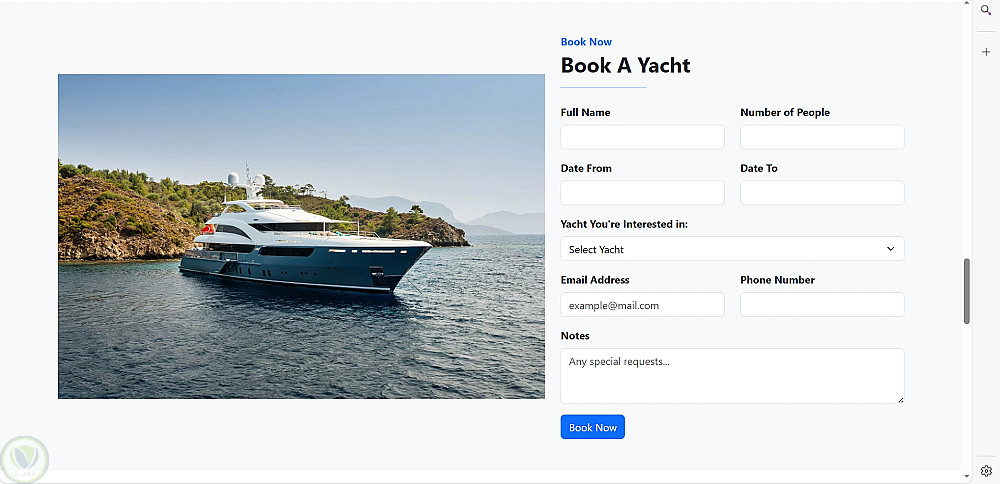Click the scrollbar down arrow
Screen dimensions: 1000x484
pos(966,476)
